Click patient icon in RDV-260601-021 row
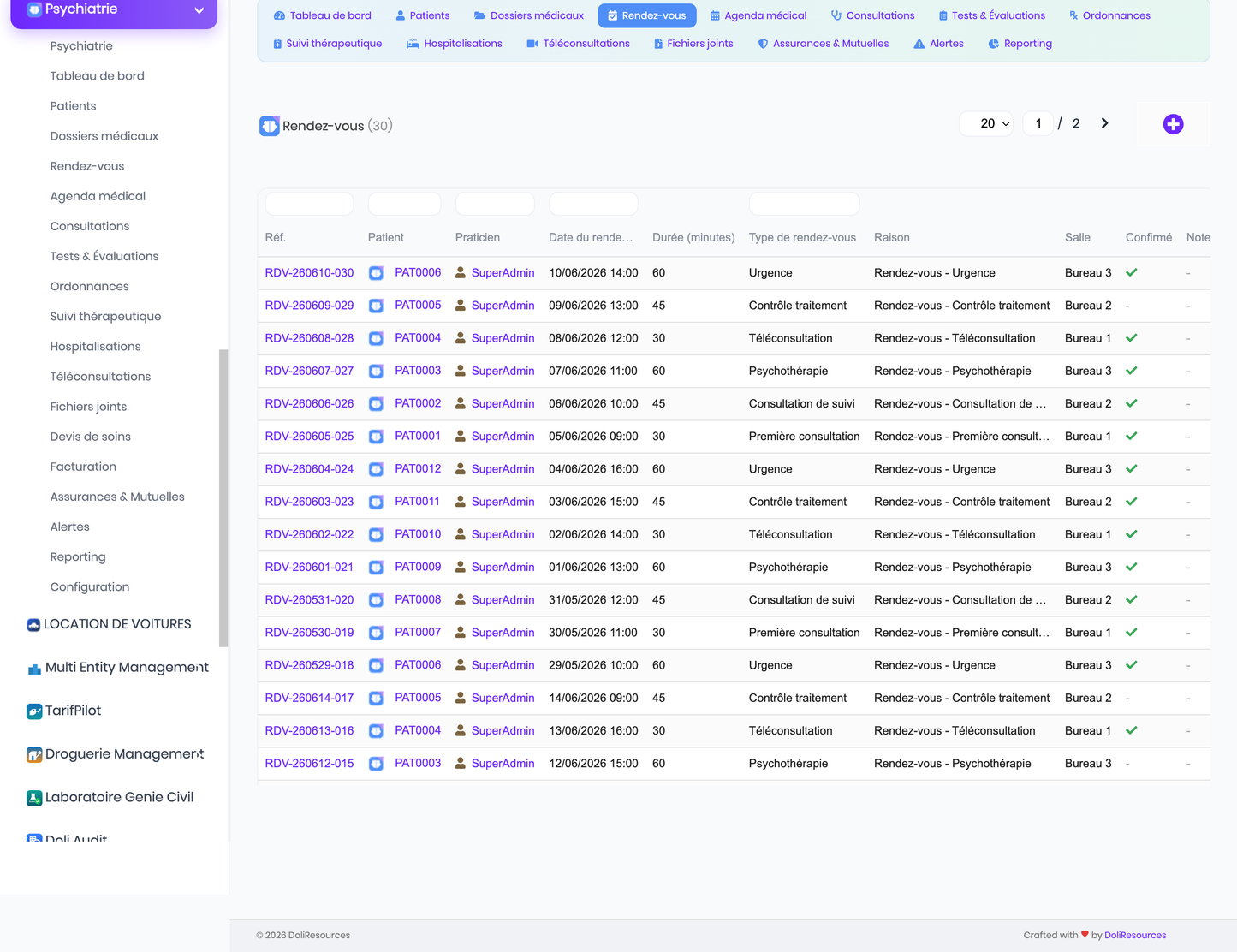Screen dimensions: 1237x952 pyautogui.click(x=376, y=568)
